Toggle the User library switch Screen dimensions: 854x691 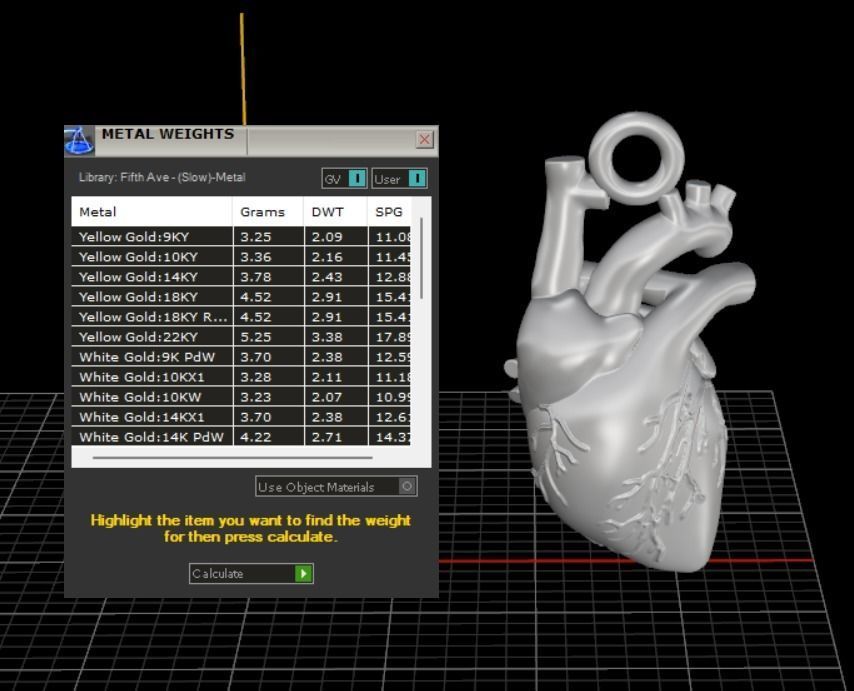pyautogui.click(x=399, y=179)
